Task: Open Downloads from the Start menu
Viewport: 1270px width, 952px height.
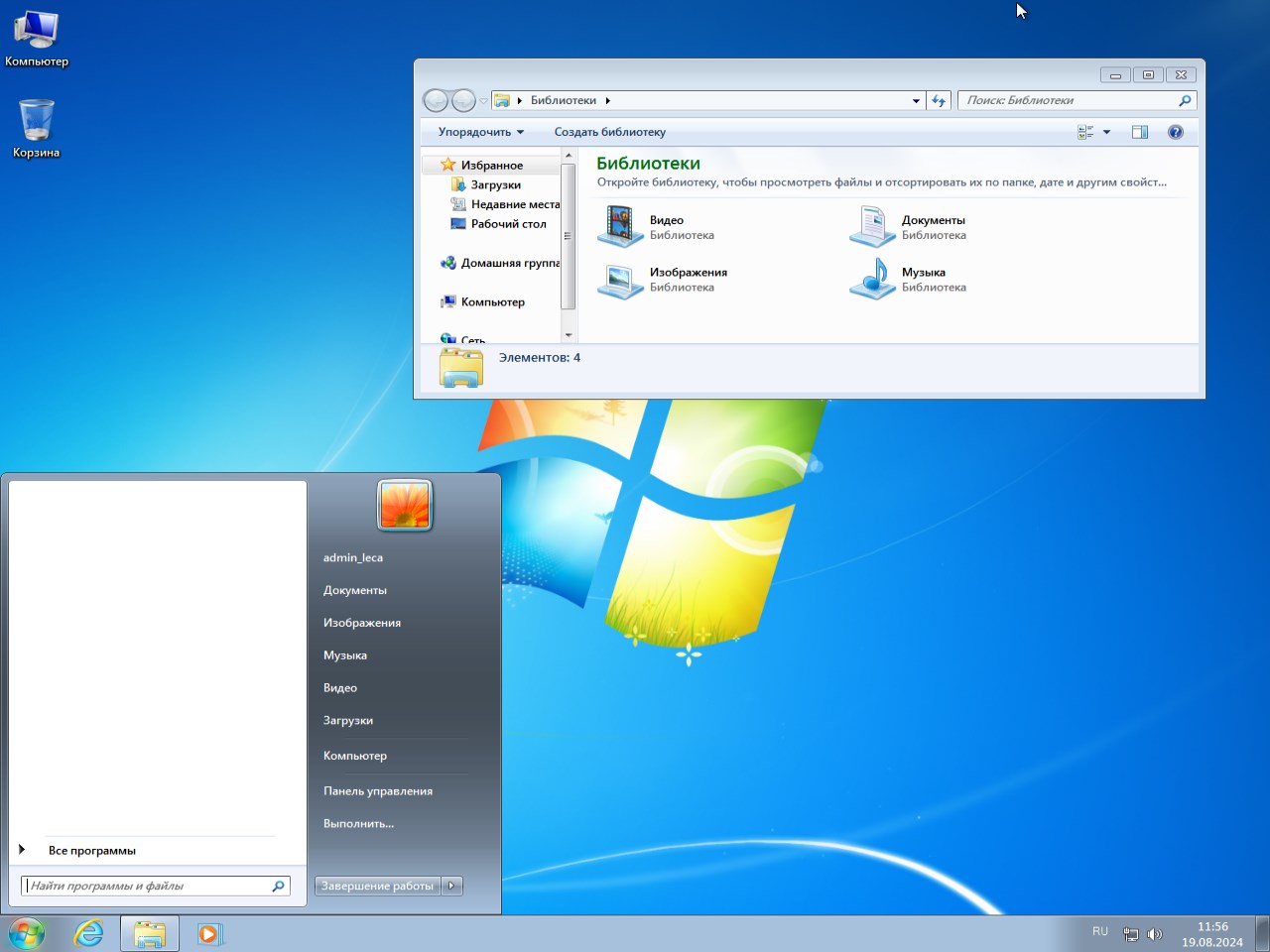Action: tap(348, 721)
